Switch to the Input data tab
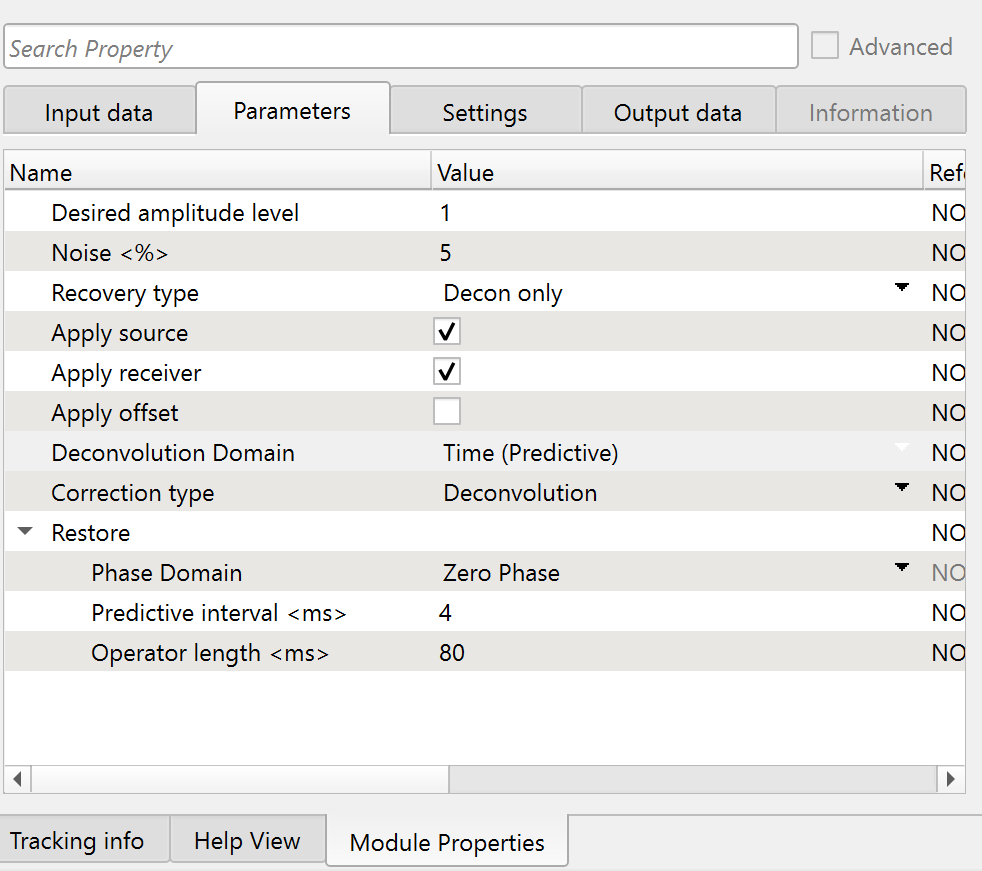This screenshot has height=871, width=982. [98, 113]
